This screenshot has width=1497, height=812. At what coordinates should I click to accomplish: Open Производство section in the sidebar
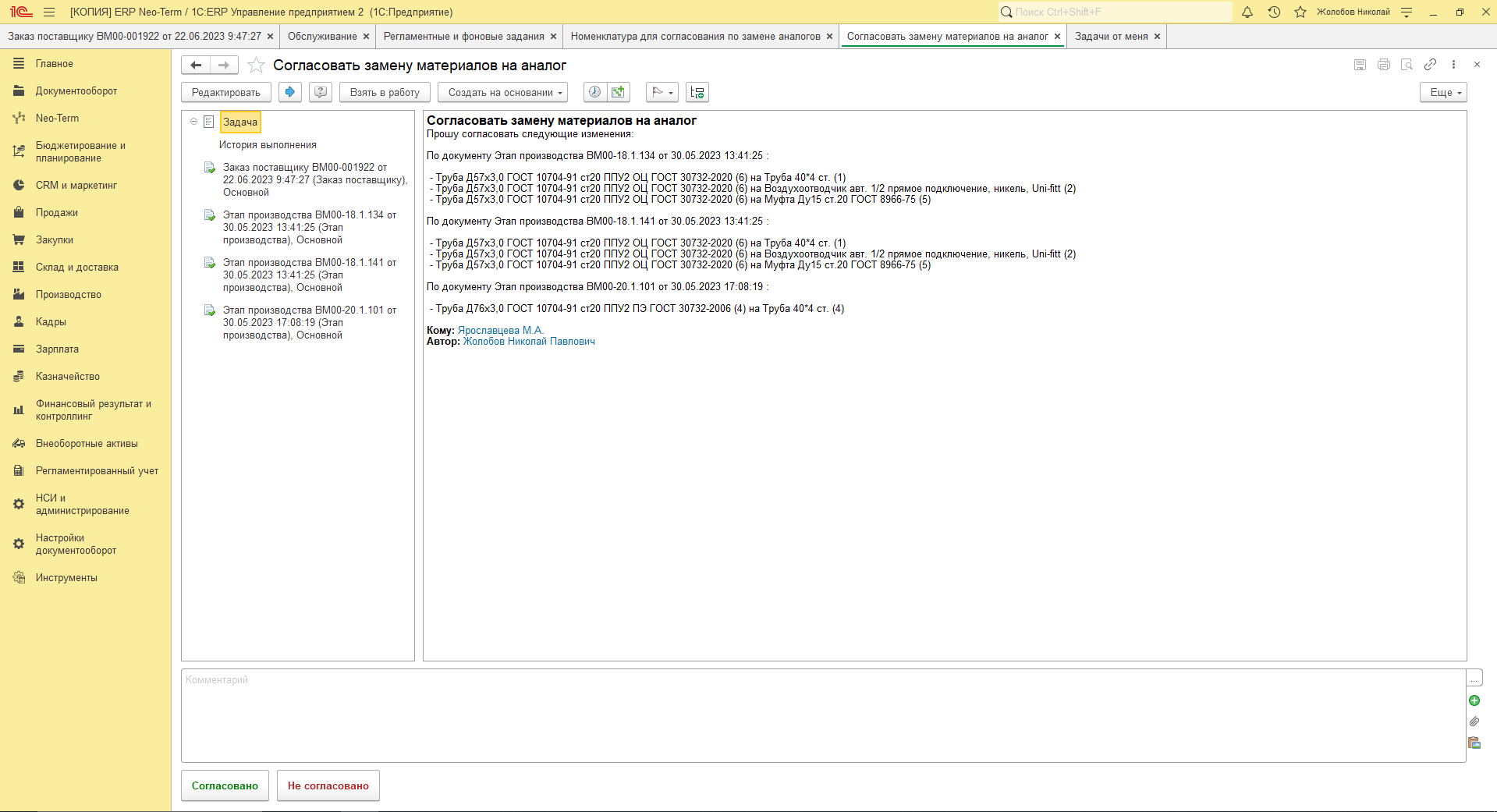pyautogui.click(x=69, y=295)
